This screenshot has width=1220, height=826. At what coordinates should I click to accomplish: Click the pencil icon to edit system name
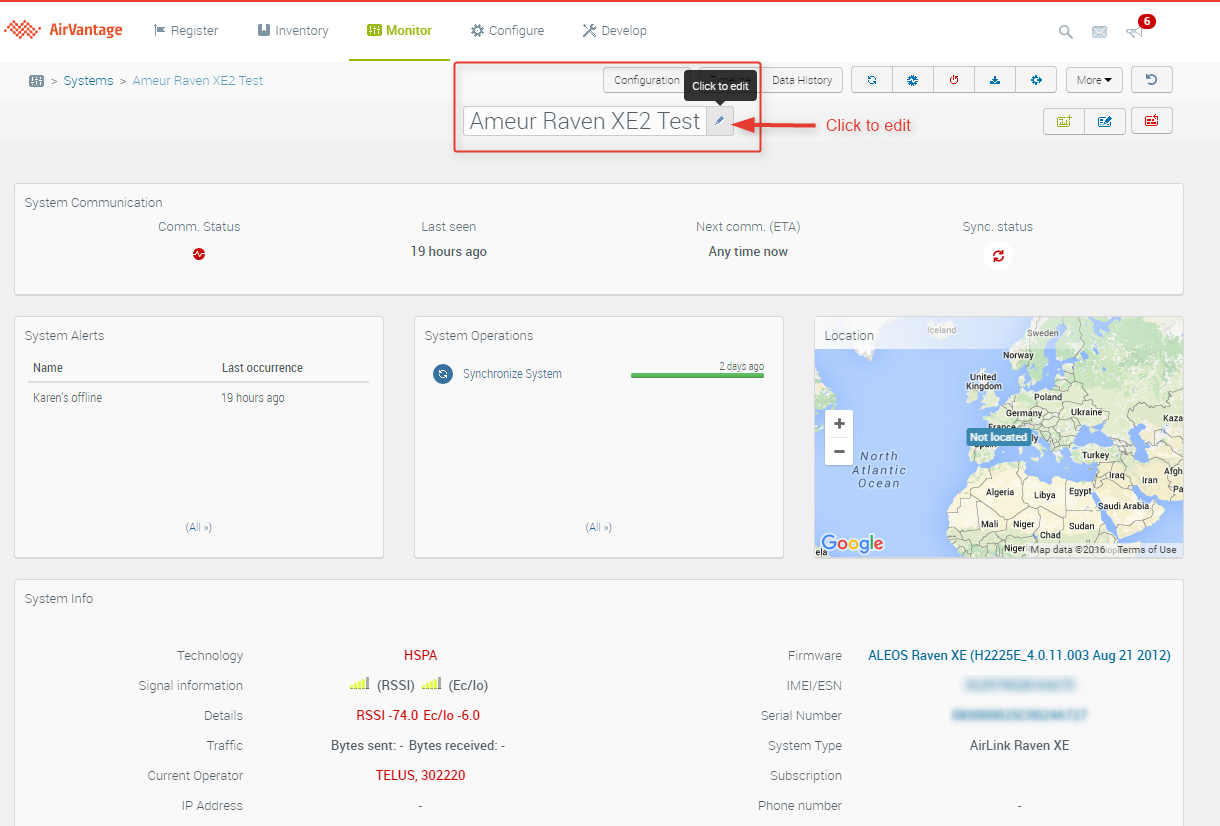click(719, 121)
